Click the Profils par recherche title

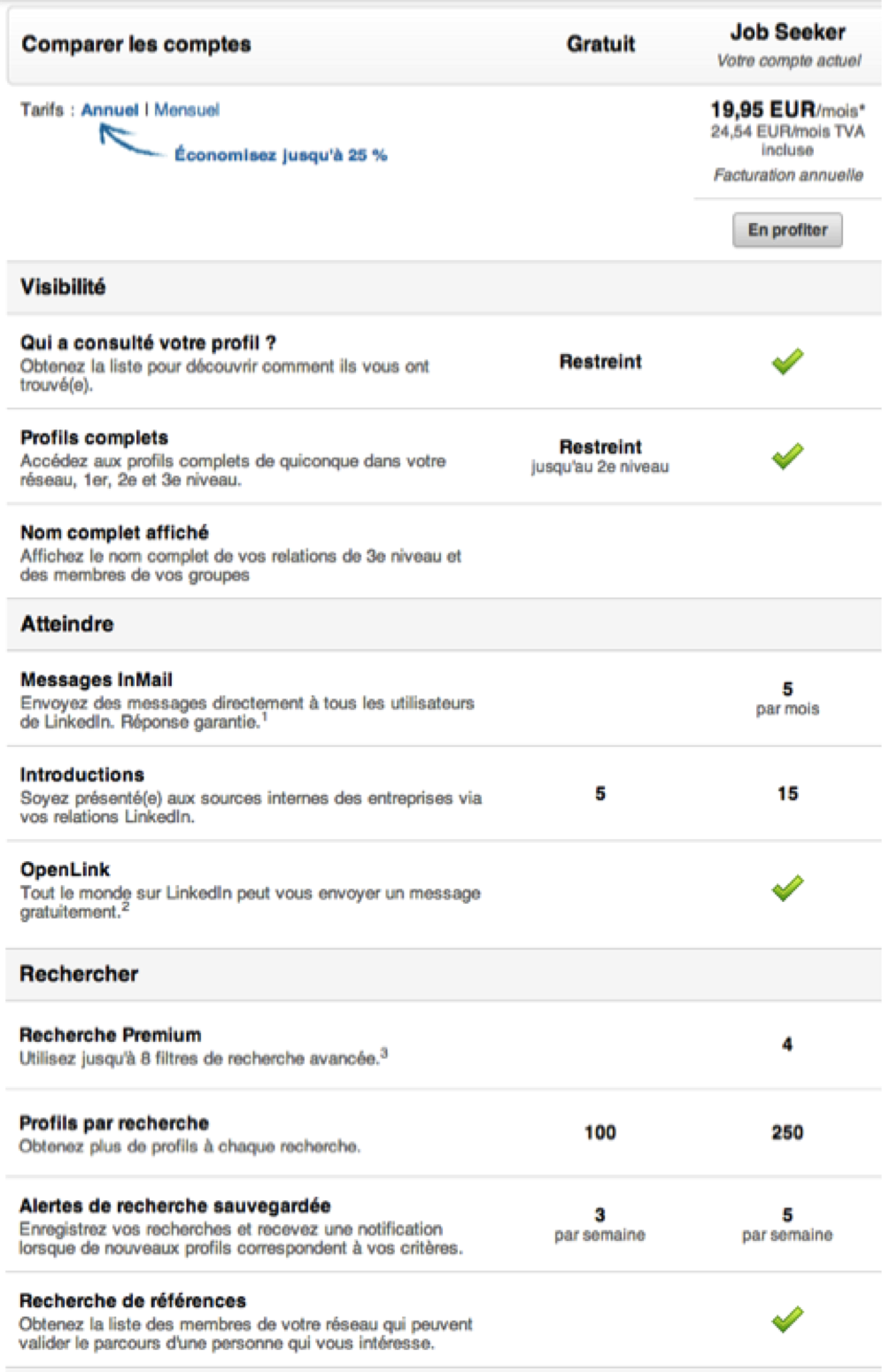pyautogui.click(x=114, y=1123)
